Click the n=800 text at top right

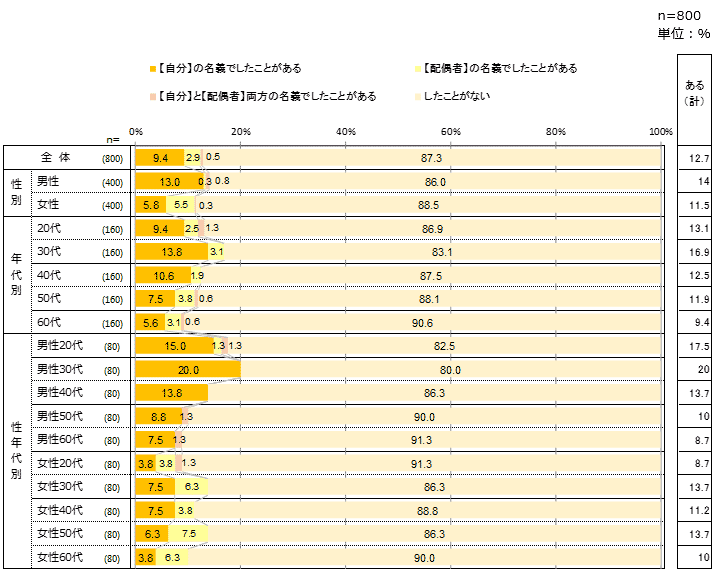point(679,15)
